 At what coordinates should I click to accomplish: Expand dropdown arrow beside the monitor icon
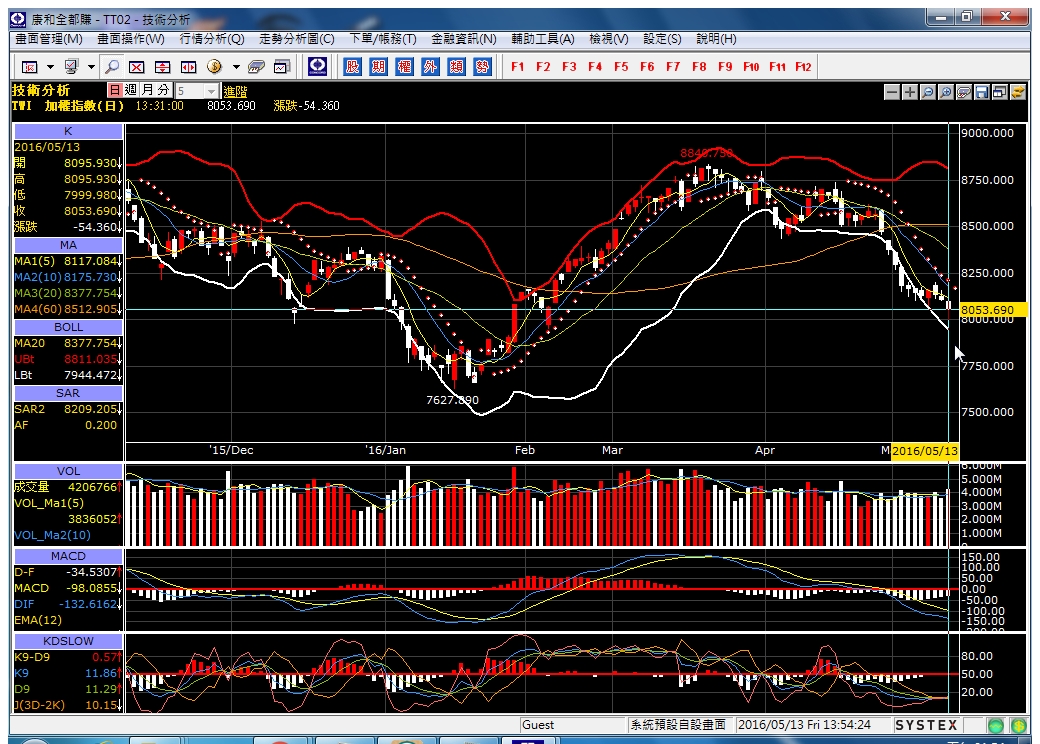pyautogui.click(x=91, y=66)
